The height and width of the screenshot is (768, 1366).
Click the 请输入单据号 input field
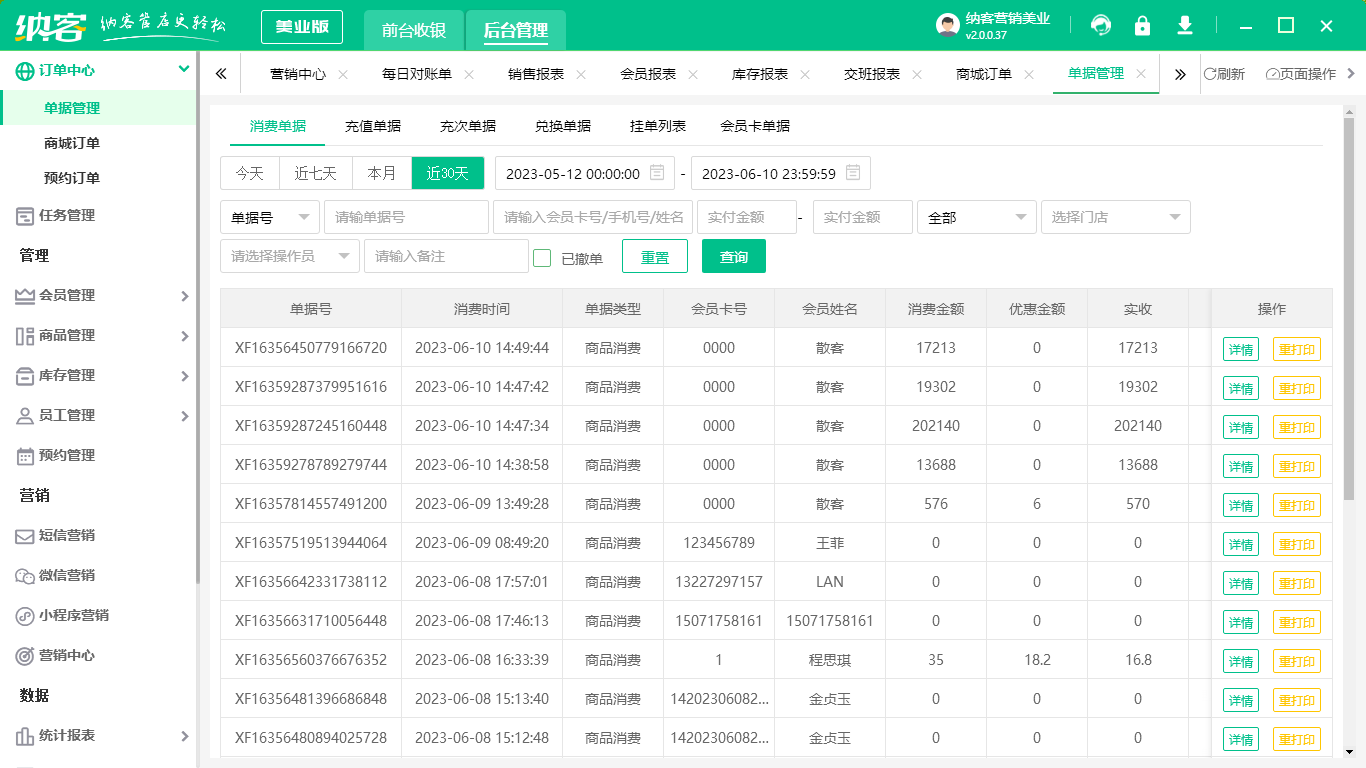click(x=405, y=217)
